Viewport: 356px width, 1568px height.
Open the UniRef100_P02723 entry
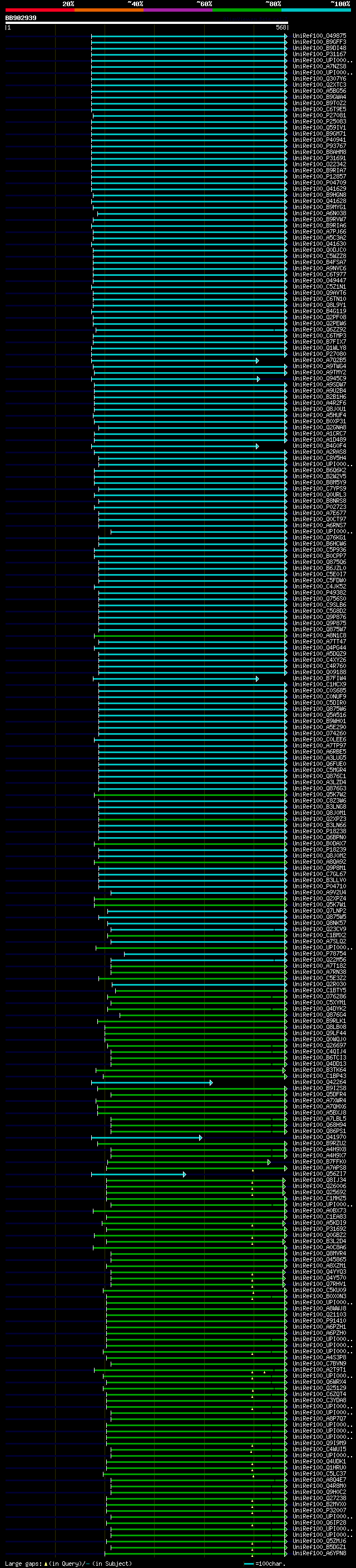(x=319, y=507)
